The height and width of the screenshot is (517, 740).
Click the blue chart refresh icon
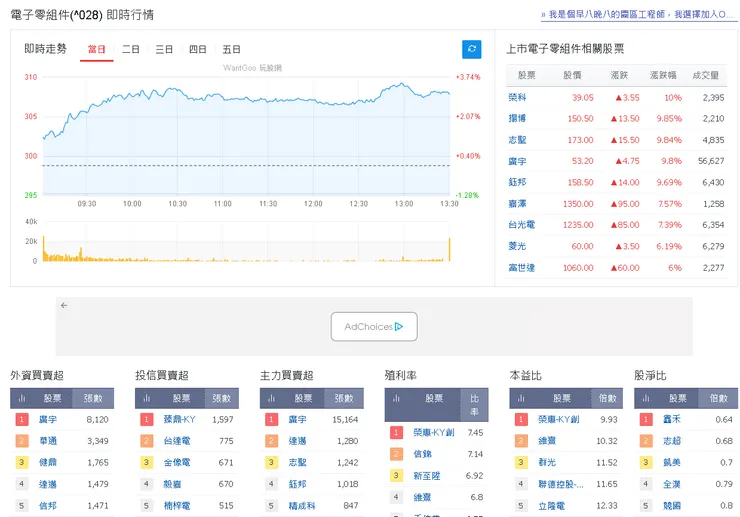click(472, 49)
